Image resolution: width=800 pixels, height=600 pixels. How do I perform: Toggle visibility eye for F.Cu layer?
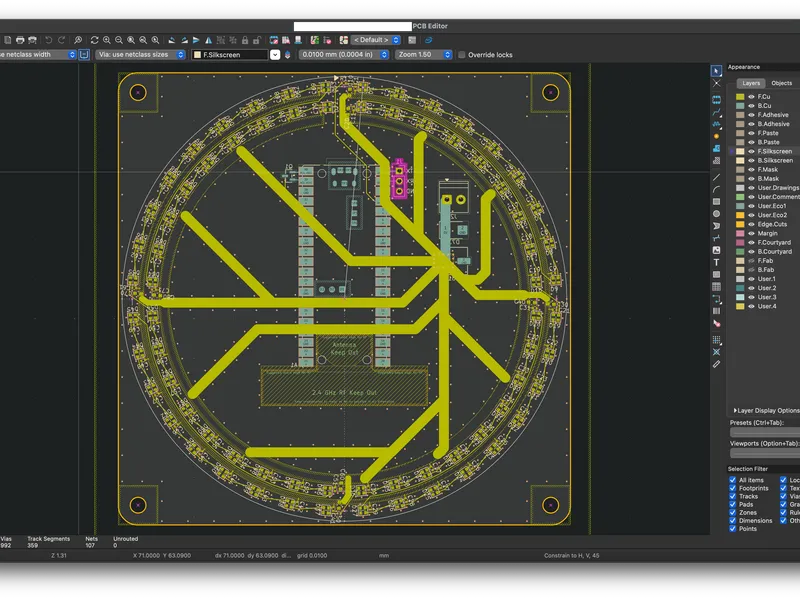click(x=751, y=96)
